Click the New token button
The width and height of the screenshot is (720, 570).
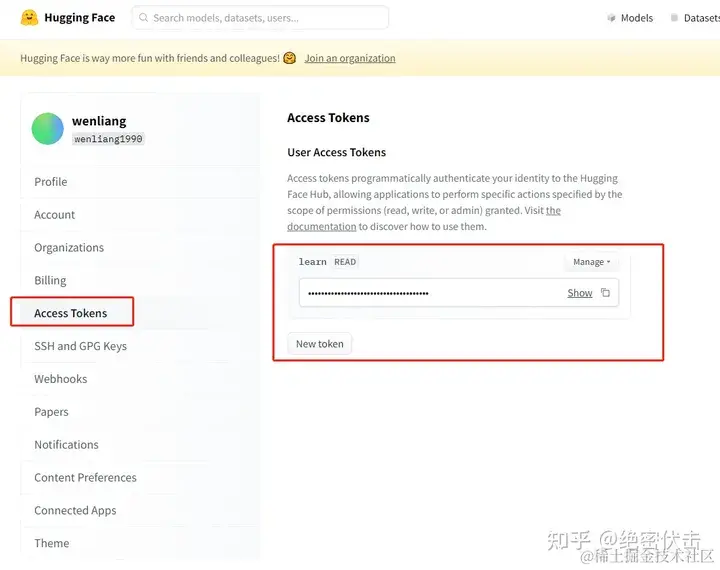319,344
